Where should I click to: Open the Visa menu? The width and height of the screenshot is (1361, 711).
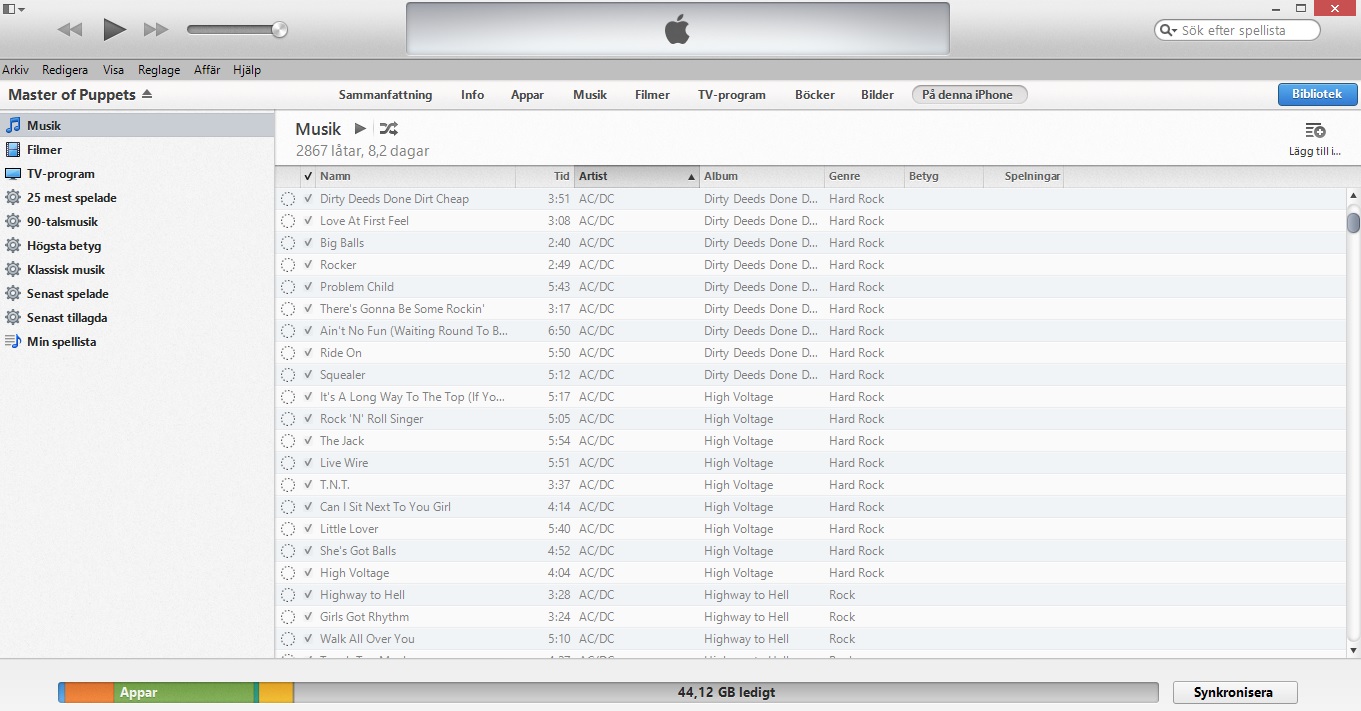tap(113, 70)
